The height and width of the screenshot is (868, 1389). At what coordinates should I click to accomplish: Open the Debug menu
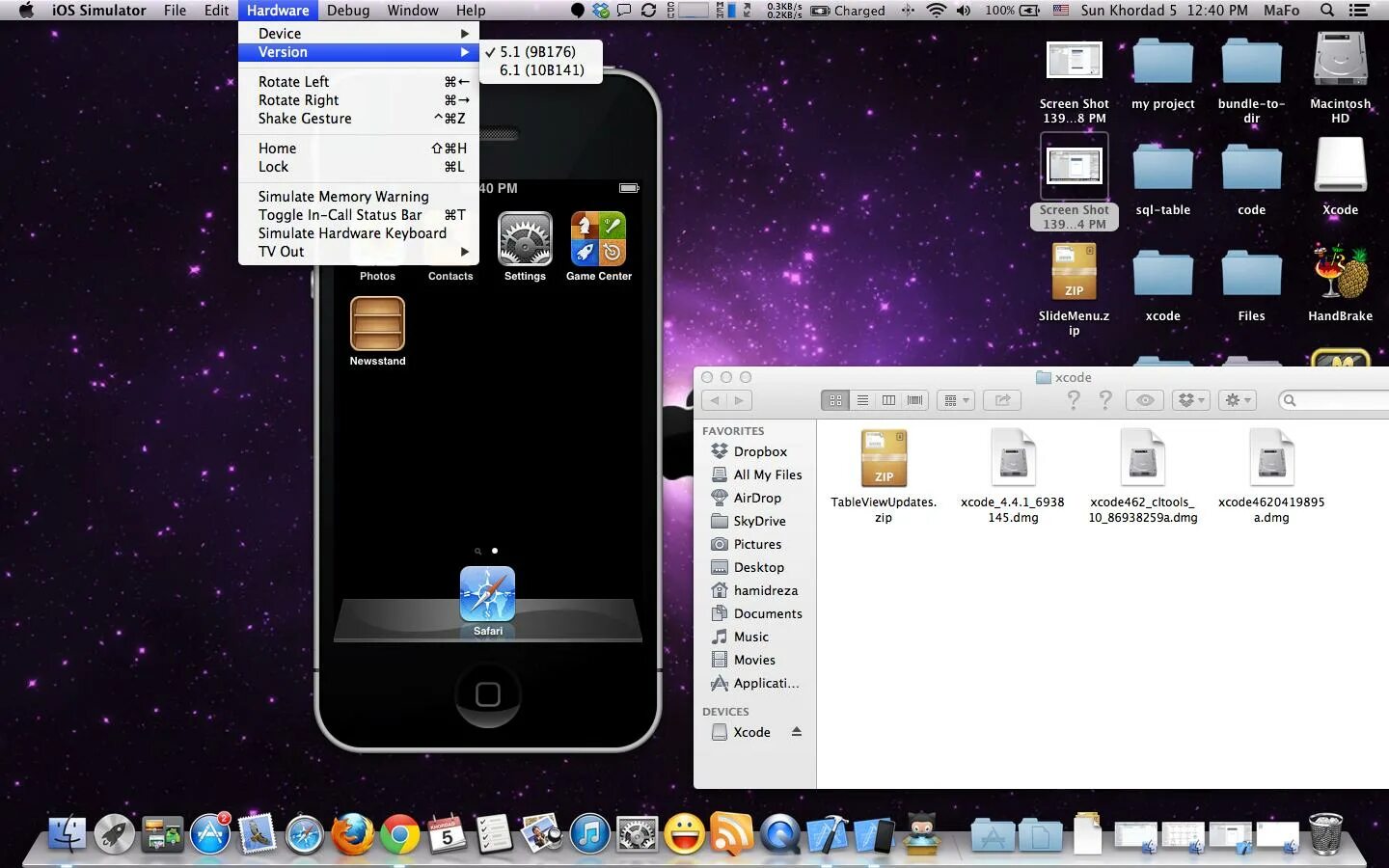coord(348,11)
